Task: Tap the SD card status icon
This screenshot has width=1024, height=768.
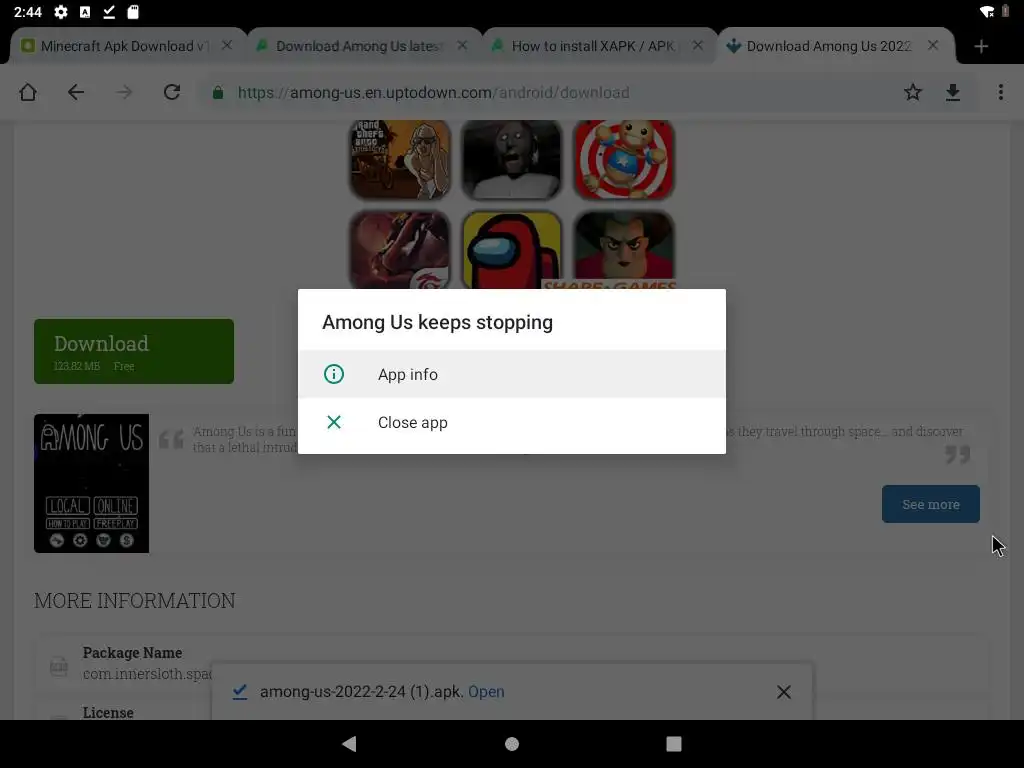Action: click(x=133, y=12)
